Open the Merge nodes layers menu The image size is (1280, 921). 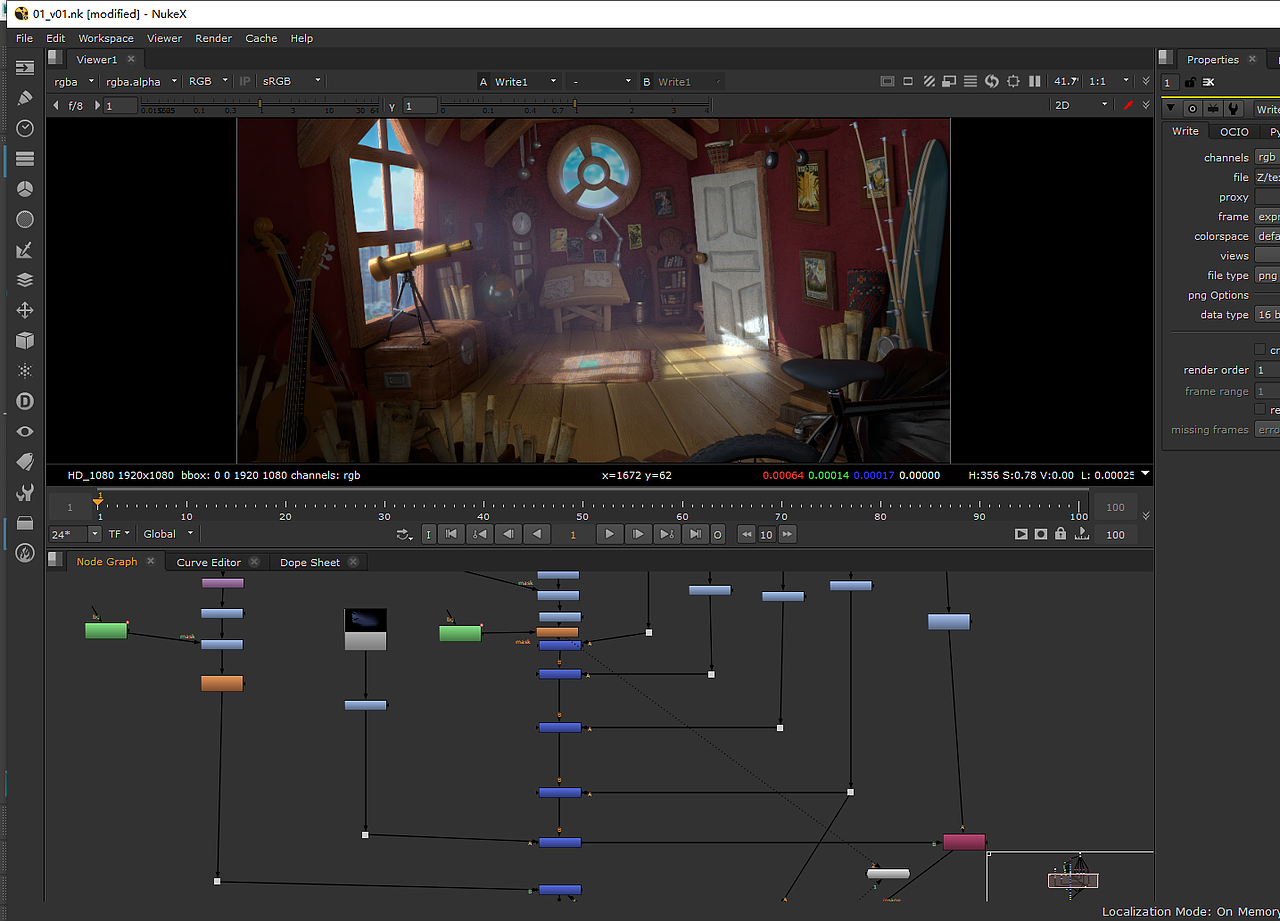(x=25, y=280)
